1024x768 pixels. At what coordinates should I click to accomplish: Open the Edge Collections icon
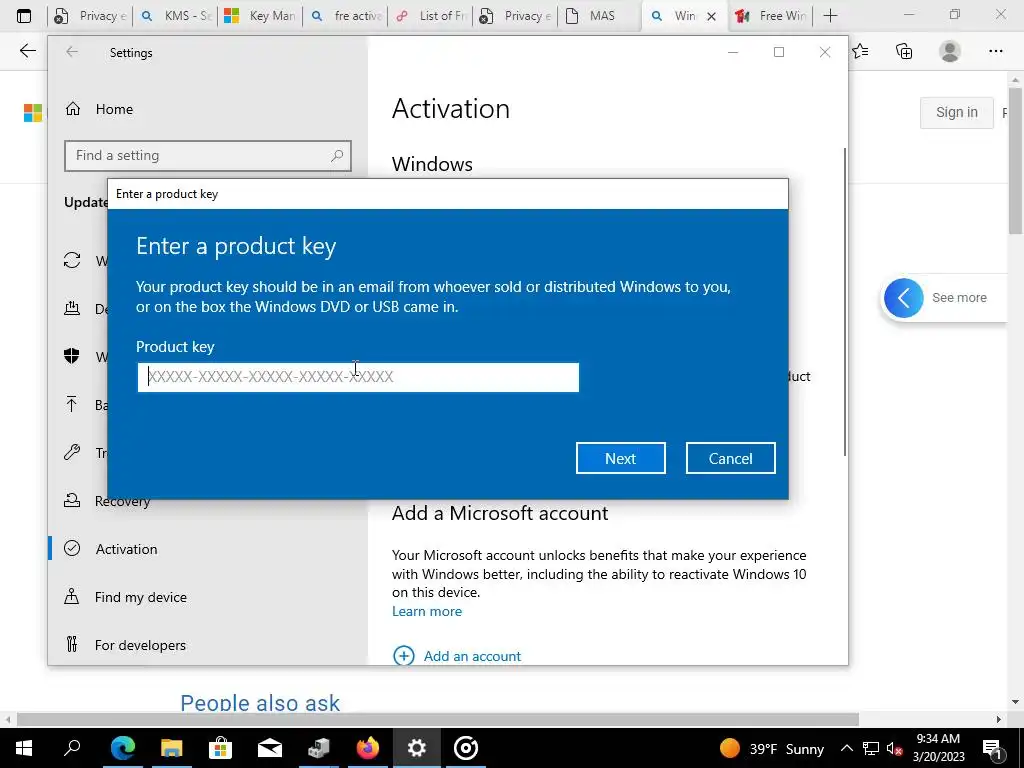coord(904,51)
